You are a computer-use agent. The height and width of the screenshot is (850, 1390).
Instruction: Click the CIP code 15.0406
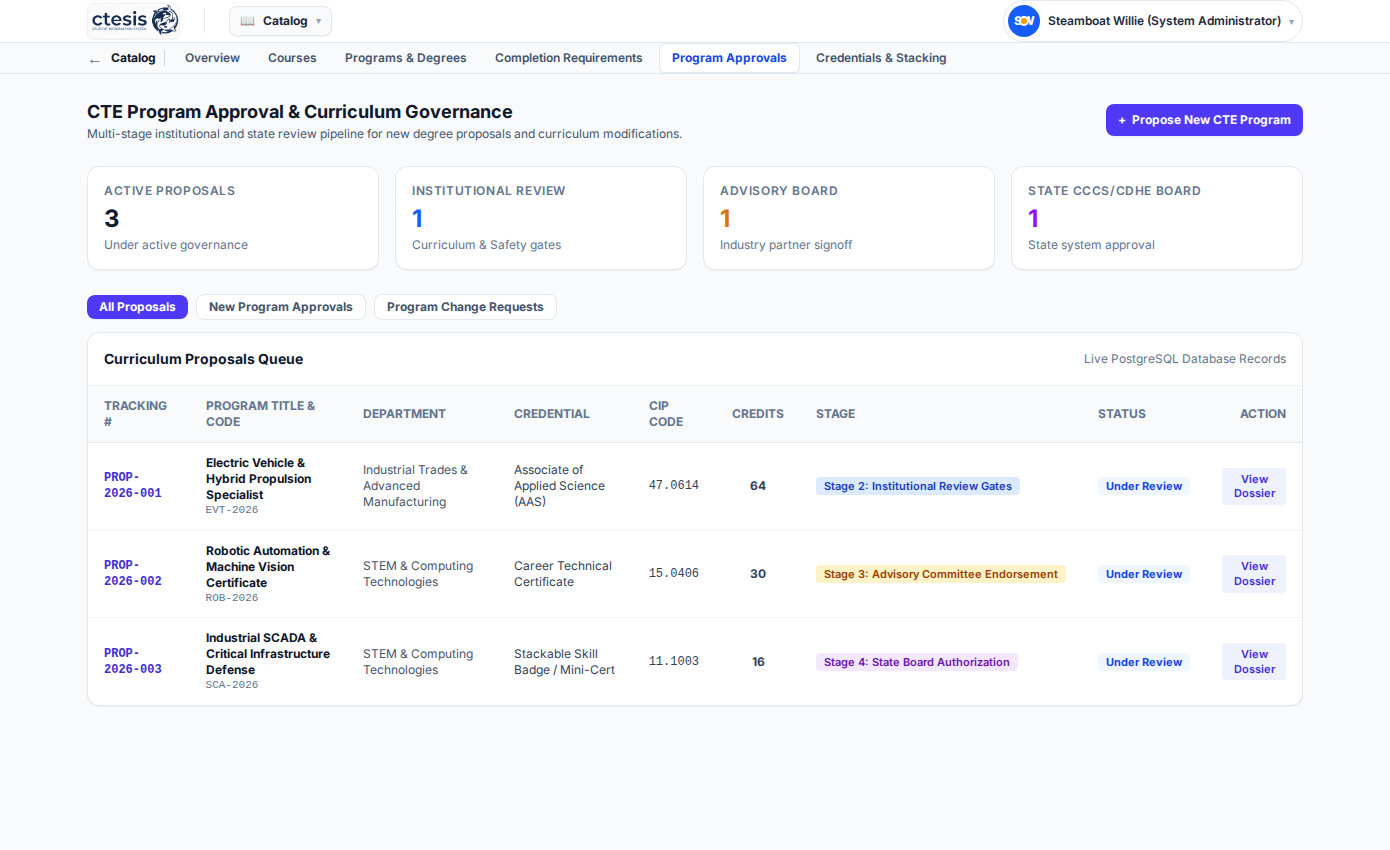click(x=674, y=574)
